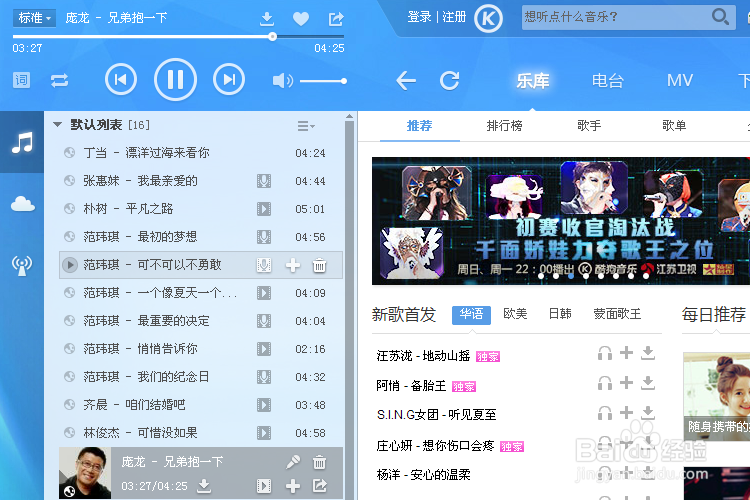Share 庞龙 兄弟抱一下 from playlist row
The image size is (750, 500).
pyautogui.click(x=320, y=486)
